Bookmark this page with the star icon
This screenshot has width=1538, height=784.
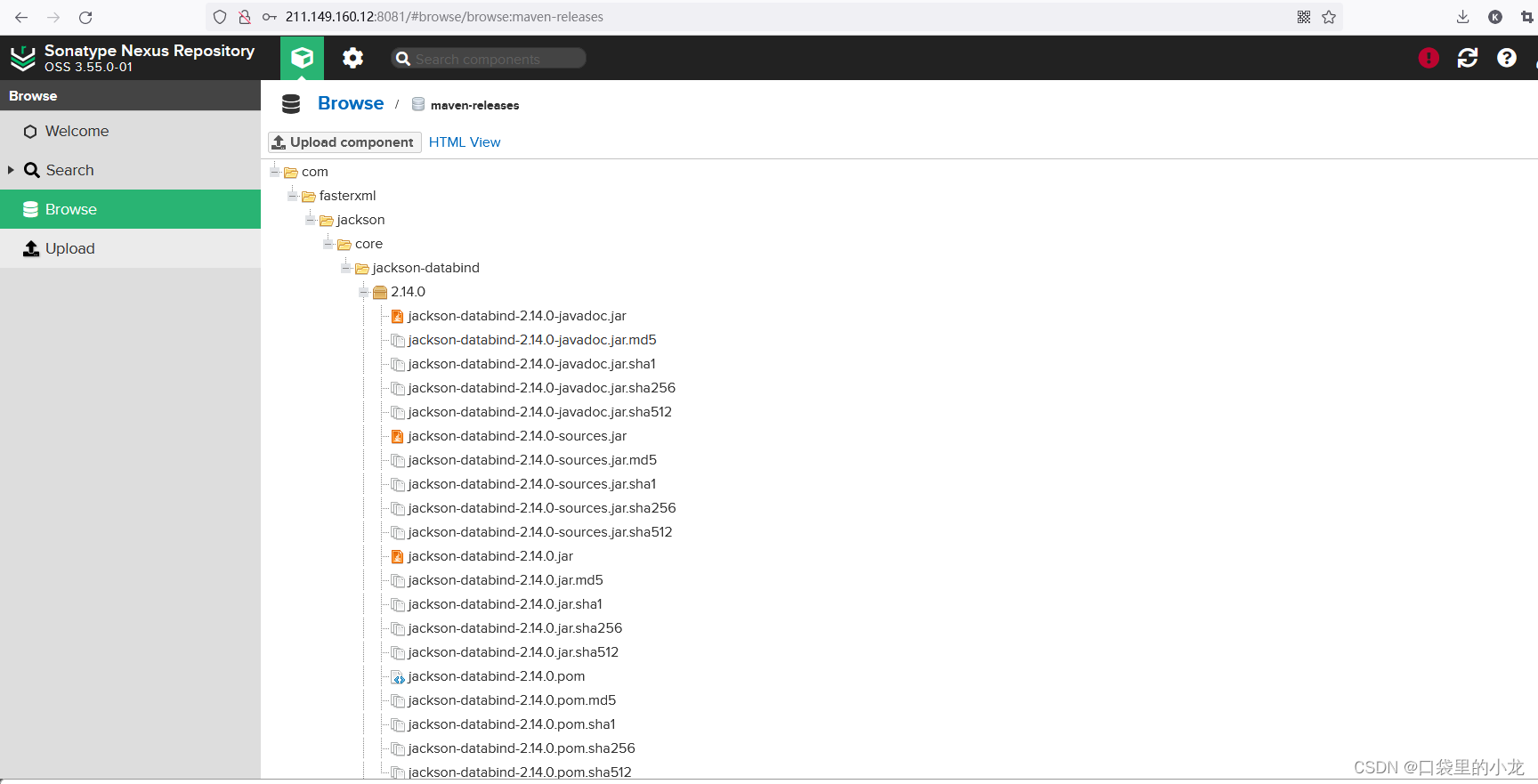1329,17
